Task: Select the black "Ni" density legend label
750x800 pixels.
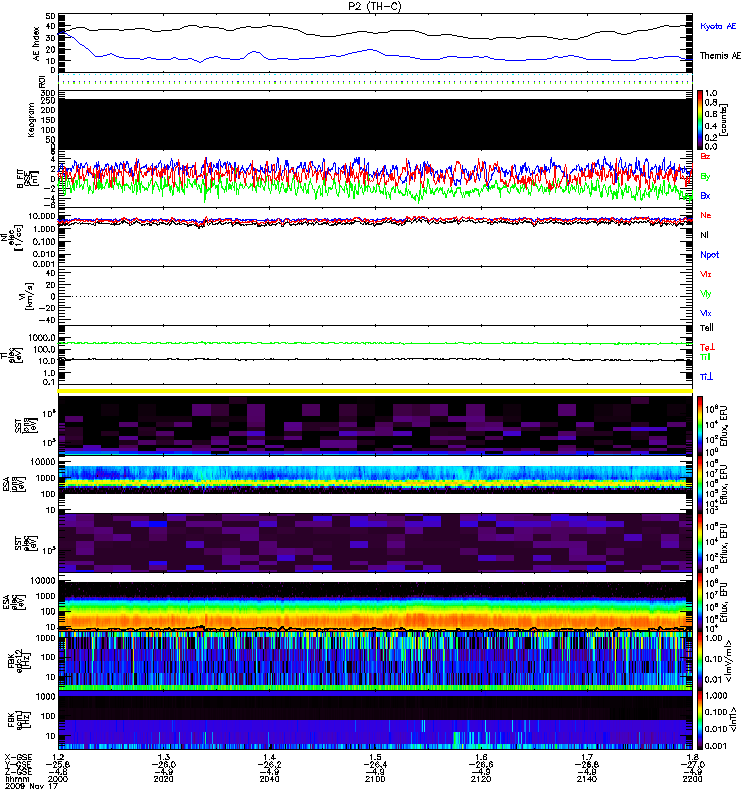Action: click(x=705, y=235)
